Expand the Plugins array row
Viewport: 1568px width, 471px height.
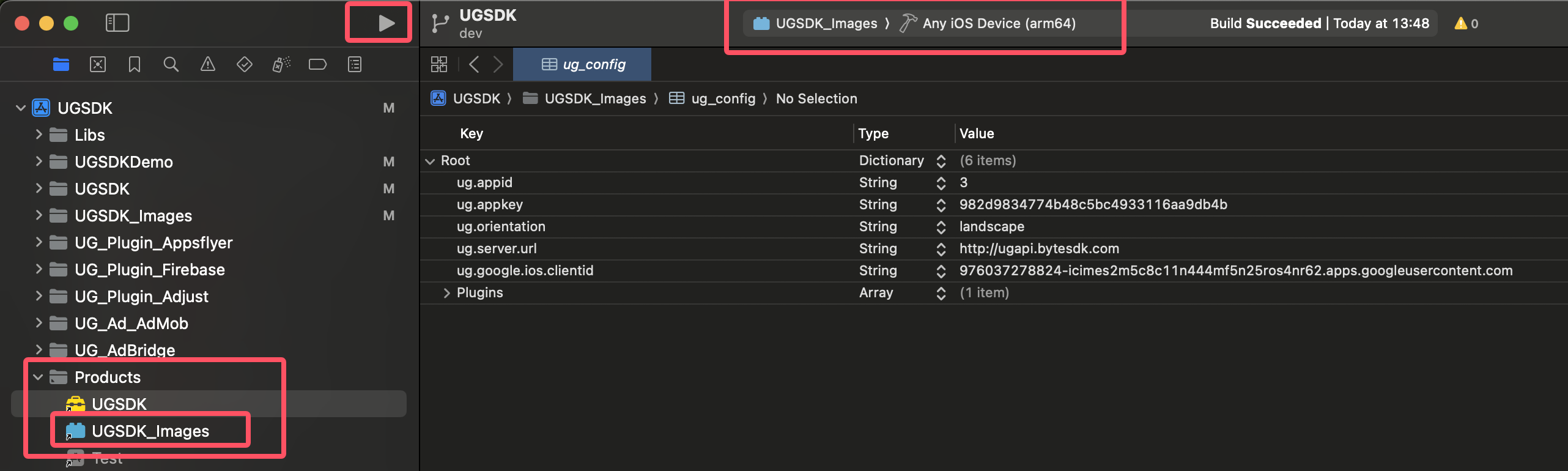[446, 293]
